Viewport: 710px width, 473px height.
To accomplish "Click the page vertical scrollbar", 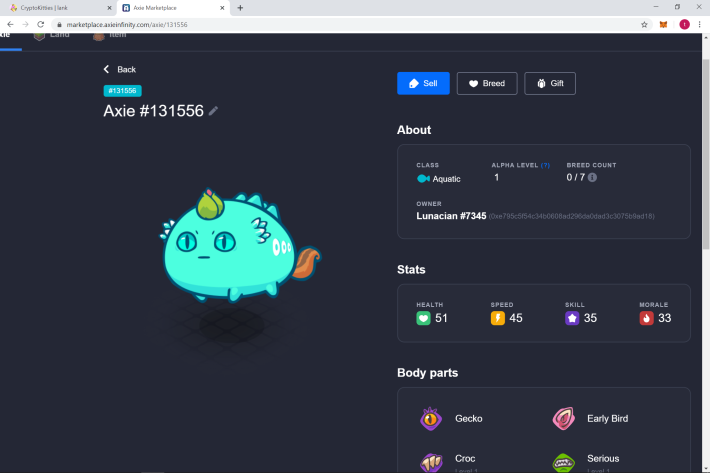I will (x=706, y=154).
